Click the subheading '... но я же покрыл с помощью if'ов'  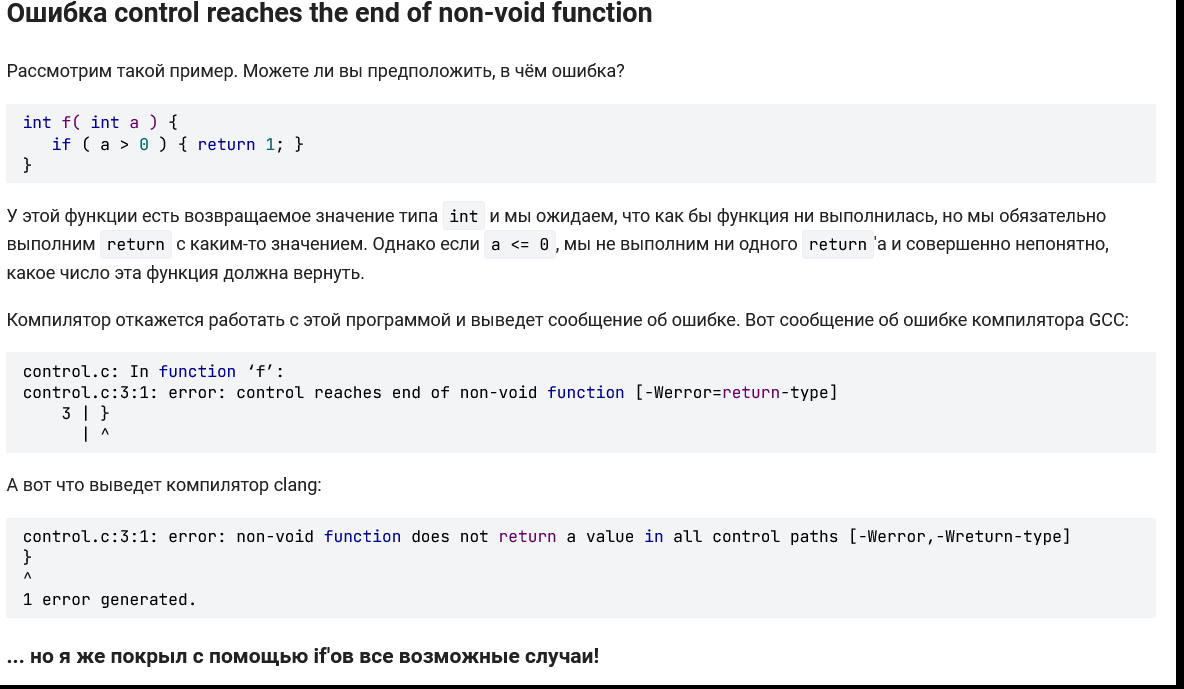[x=303, y=657]
